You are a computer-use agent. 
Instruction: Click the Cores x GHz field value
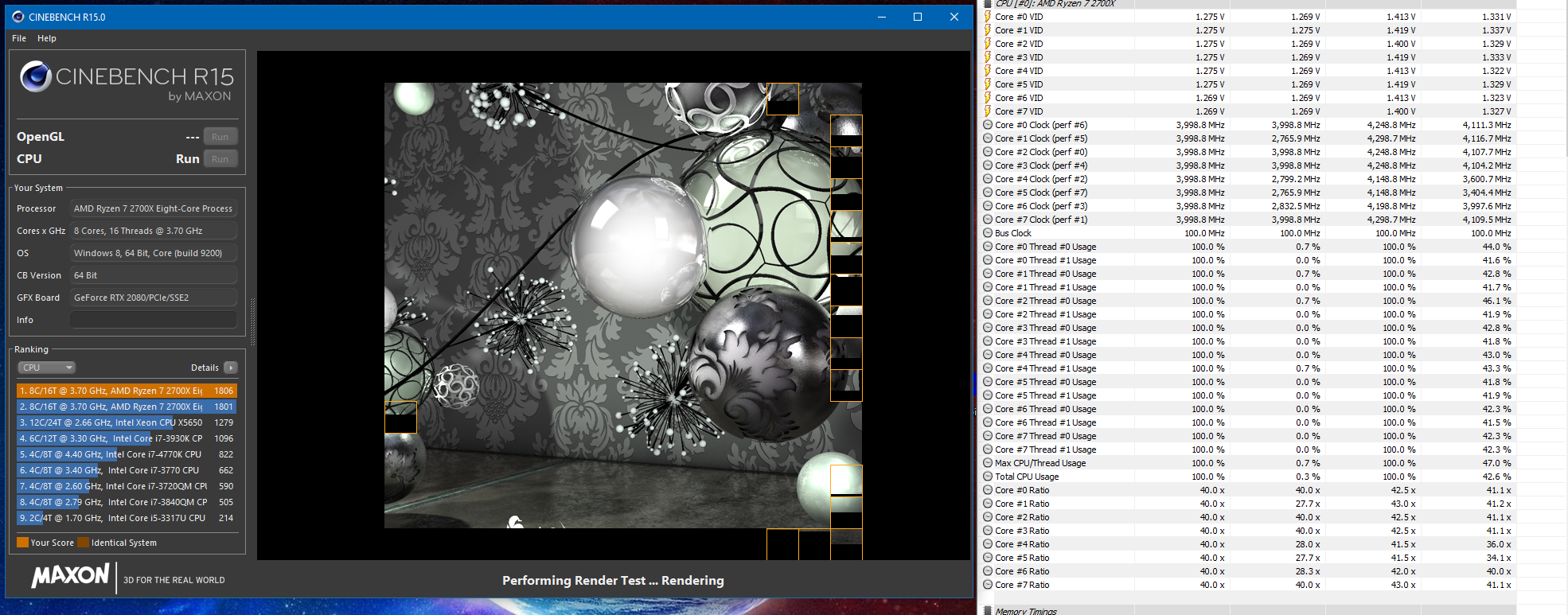coord(154,231)
